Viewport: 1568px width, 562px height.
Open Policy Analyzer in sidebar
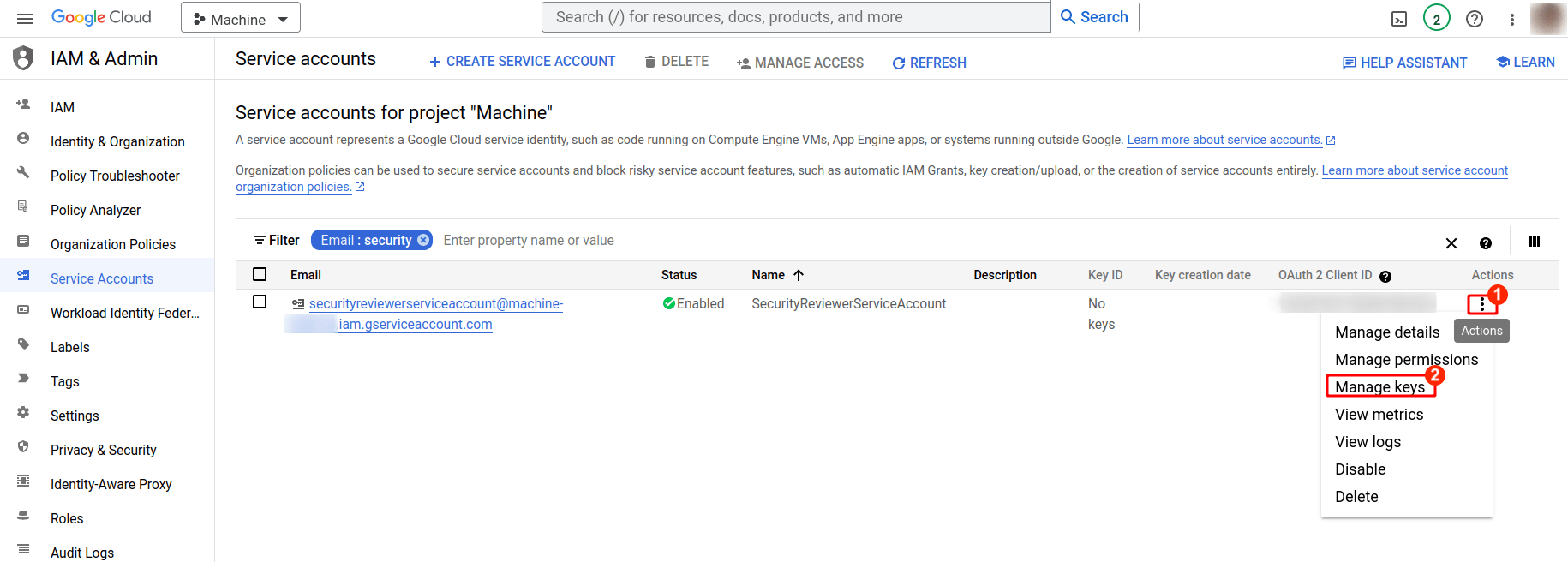click(95, 210)
